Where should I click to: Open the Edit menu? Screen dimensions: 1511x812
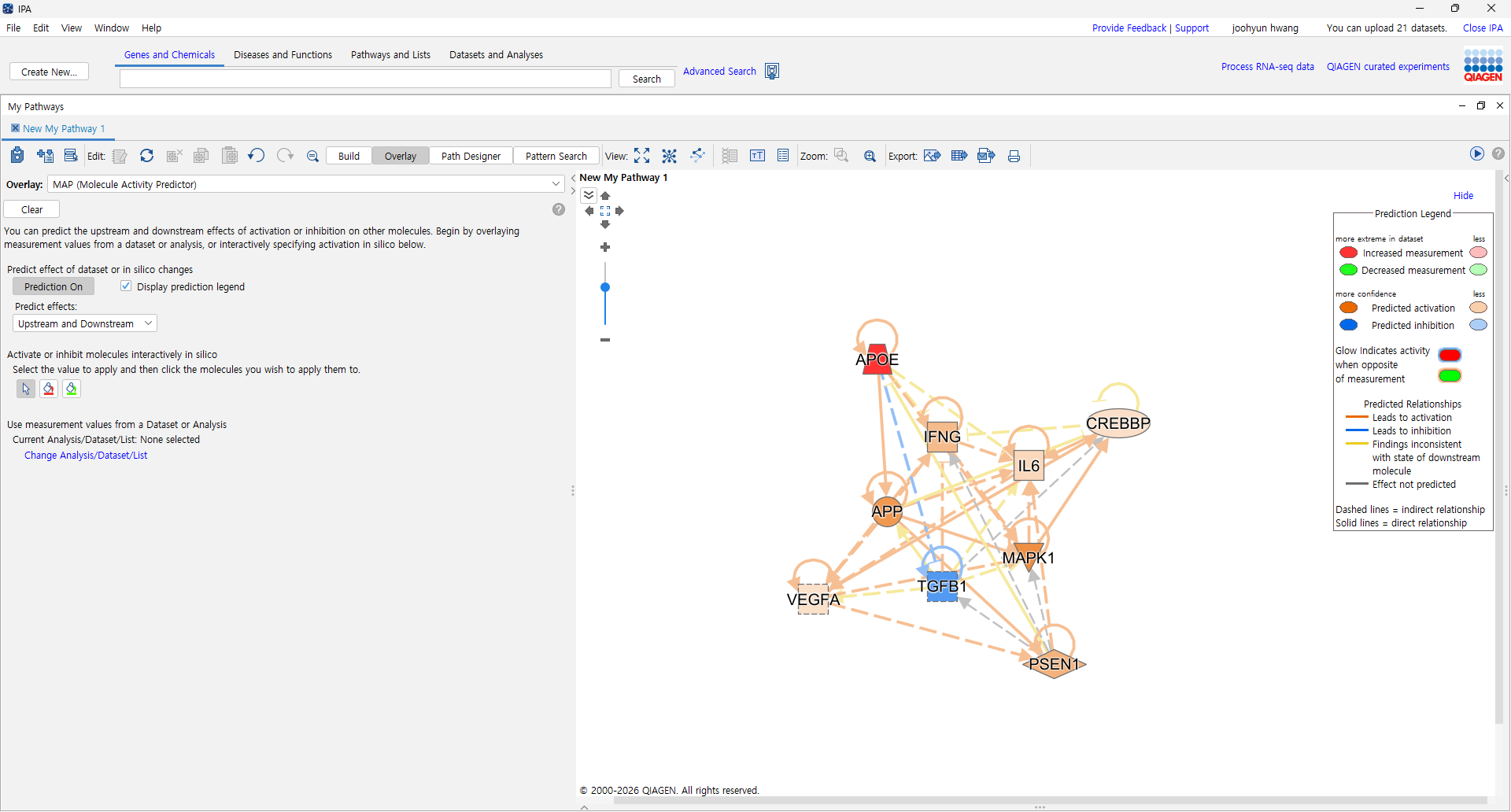[x=41, y=28]
